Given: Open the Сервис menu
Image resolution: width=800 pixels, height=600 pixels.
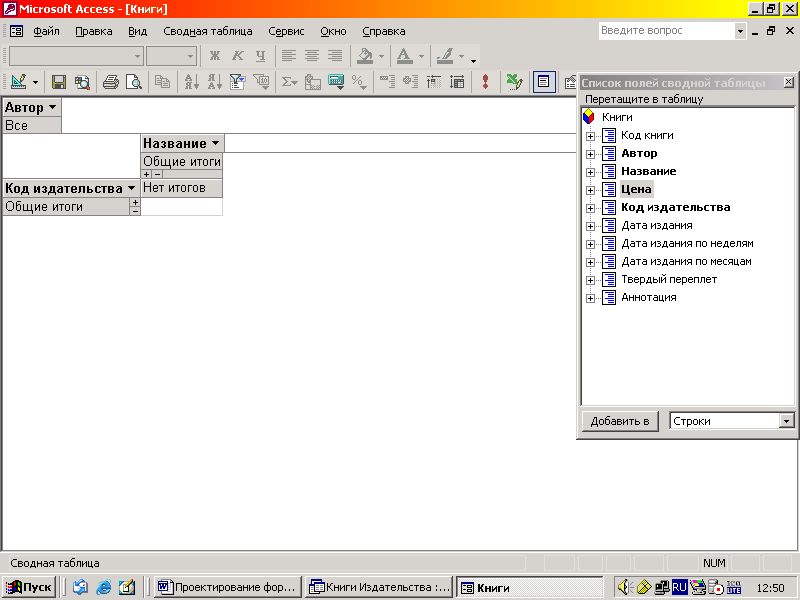Looking at the screenshot, I should 286,31.
